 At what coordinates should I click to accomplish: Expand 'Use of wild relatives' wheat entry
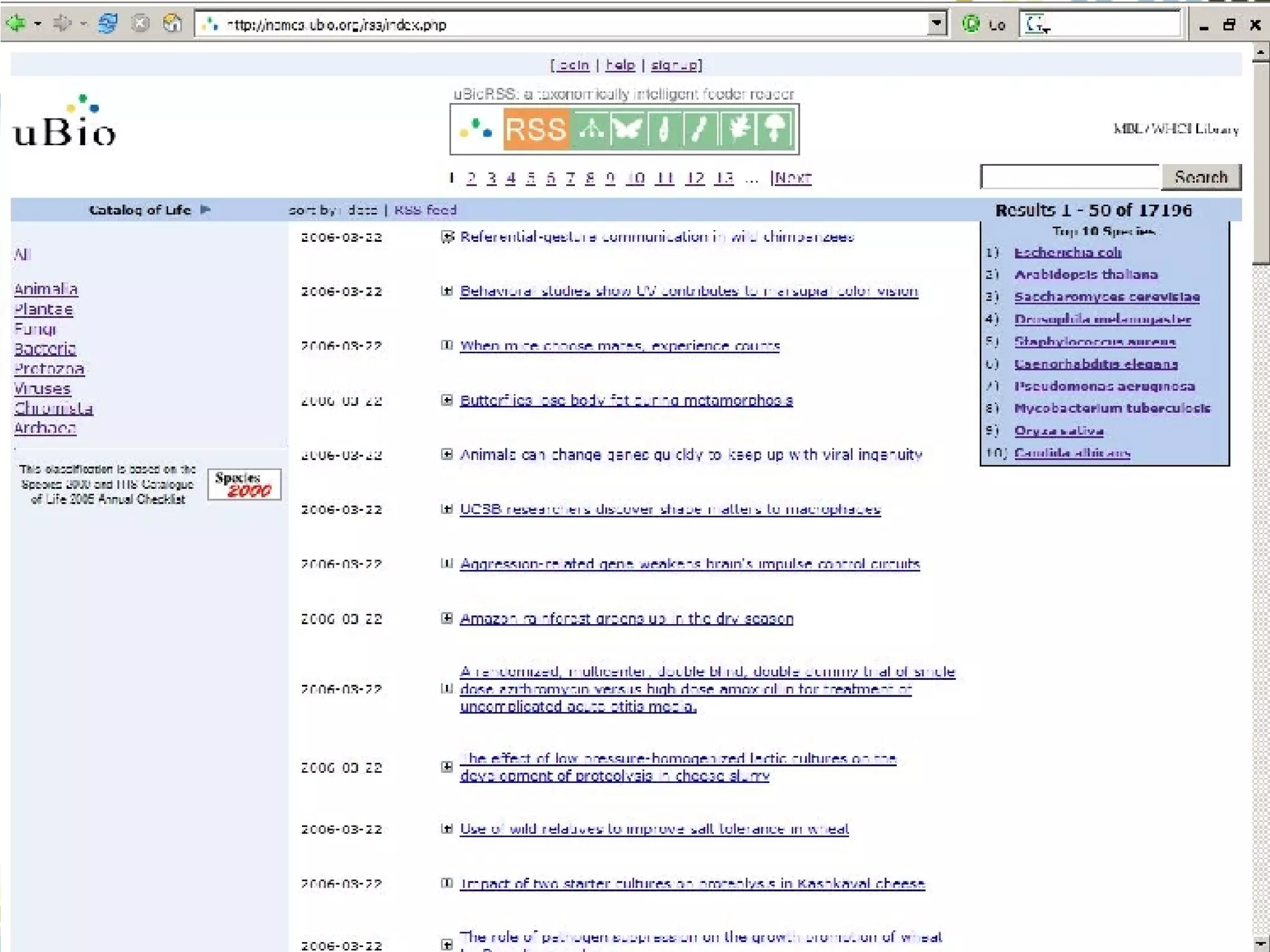446,829
